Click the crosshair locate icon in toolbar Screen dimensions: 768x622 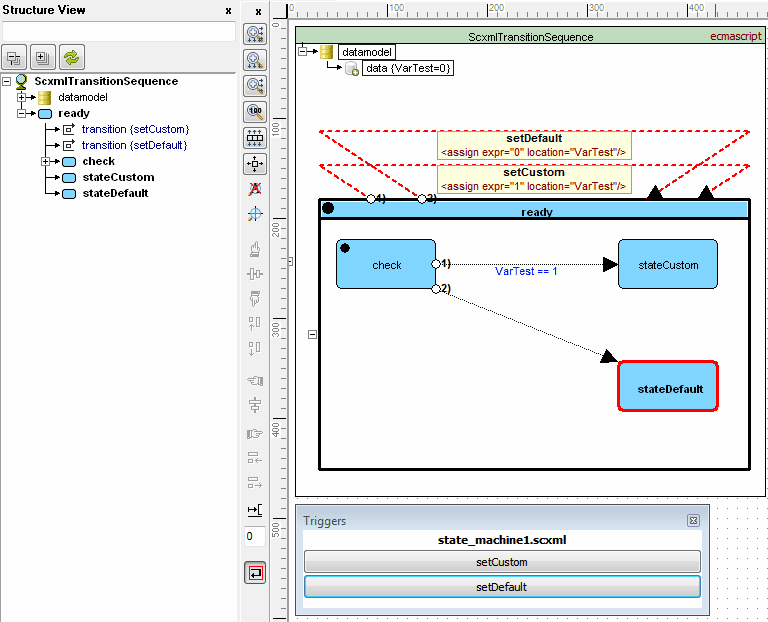tap(255, 215)
